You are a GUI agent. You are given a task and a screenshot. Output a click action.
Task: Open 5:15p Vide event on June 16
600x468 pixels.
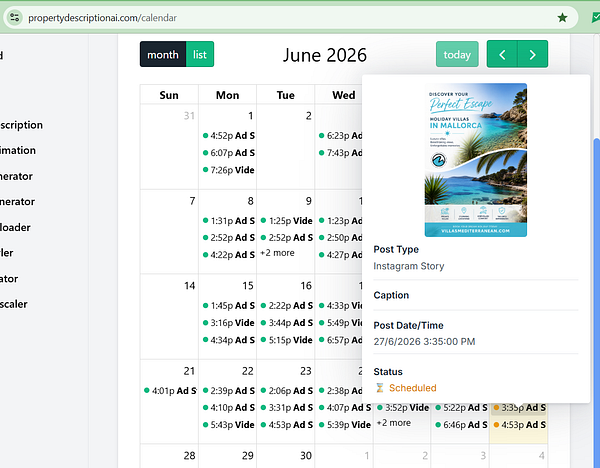point(286,340)
